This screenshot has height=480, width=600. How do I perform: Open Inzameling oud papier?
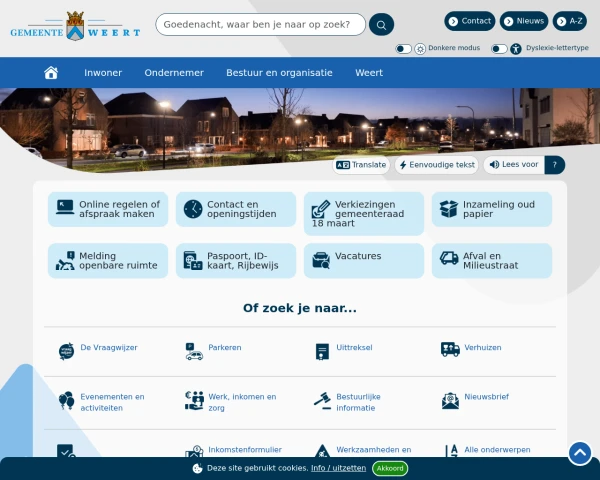492,209
